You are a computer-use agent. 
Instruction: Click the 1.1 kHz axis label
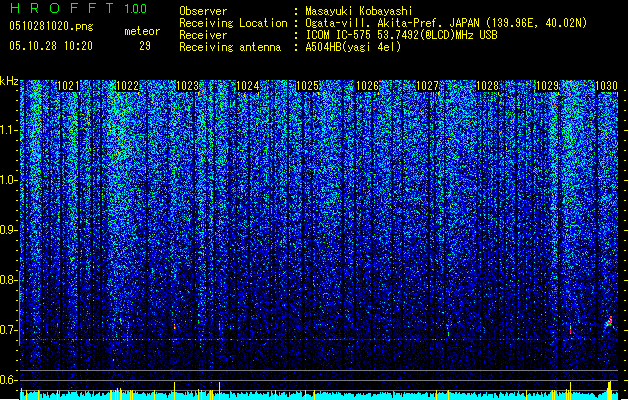click(9, 130)
